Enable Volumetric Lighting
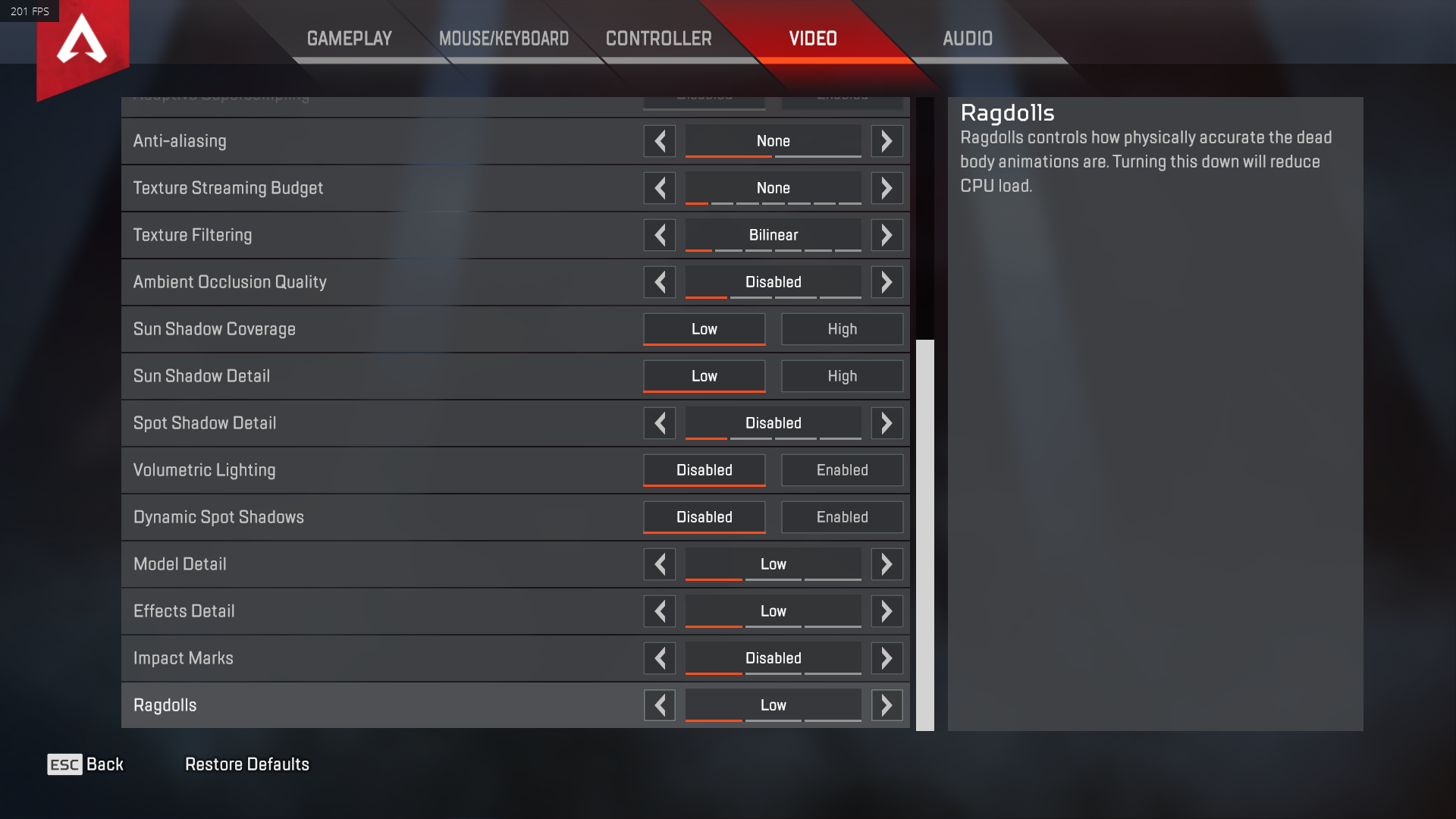The height and width of the screenshot is (819, 1456). [843, 470]
